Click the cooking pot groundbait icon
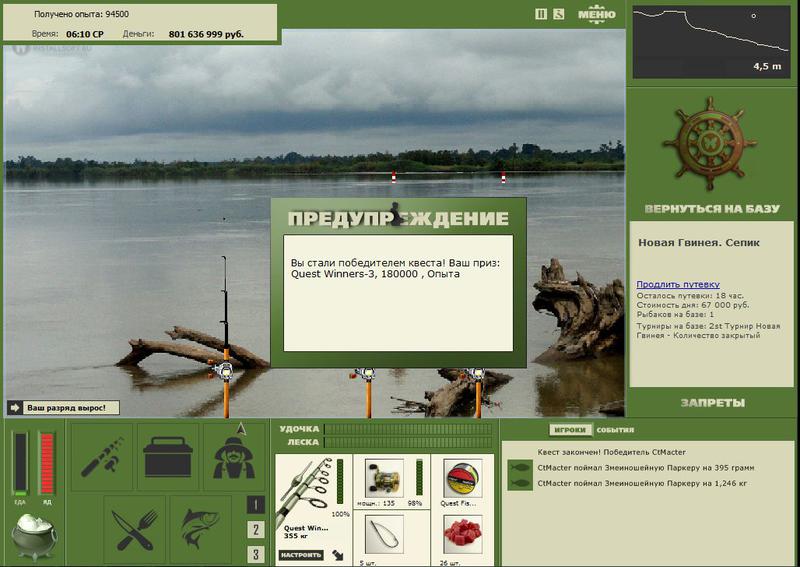Image resolution: width=800 pixels, height=567 pixels. pos(34,537)
